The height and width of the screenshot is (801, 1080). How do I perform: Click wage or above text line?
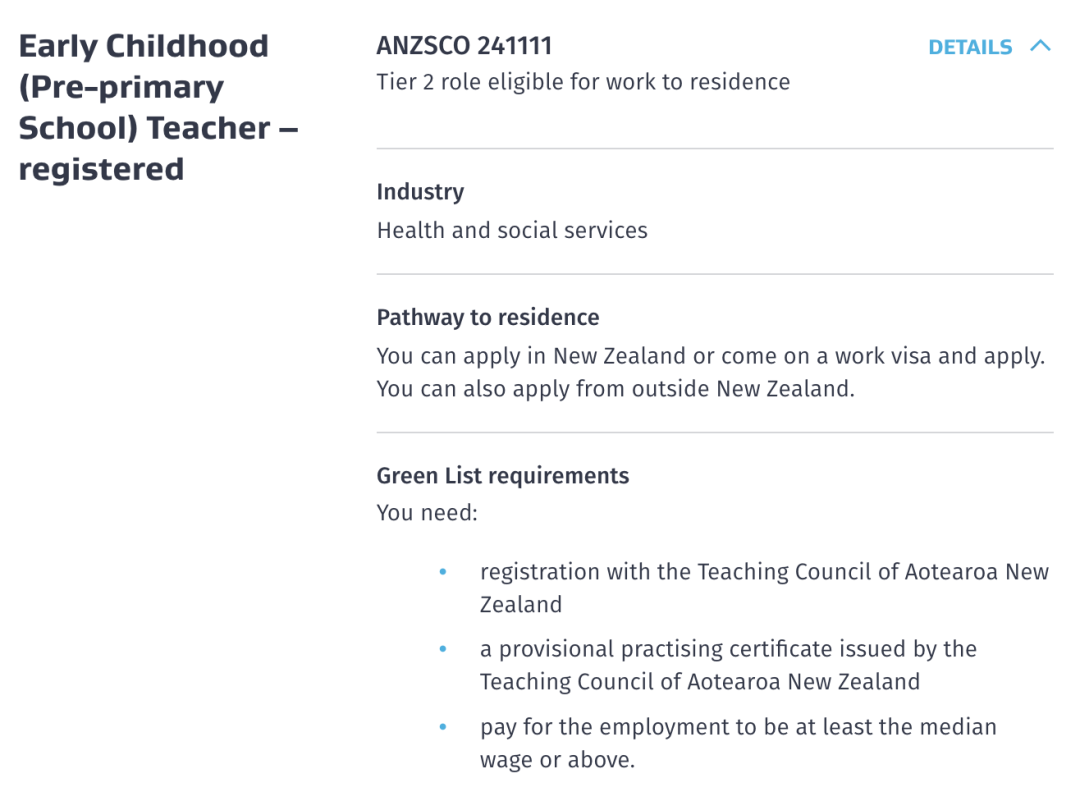[x=557, y=760]
